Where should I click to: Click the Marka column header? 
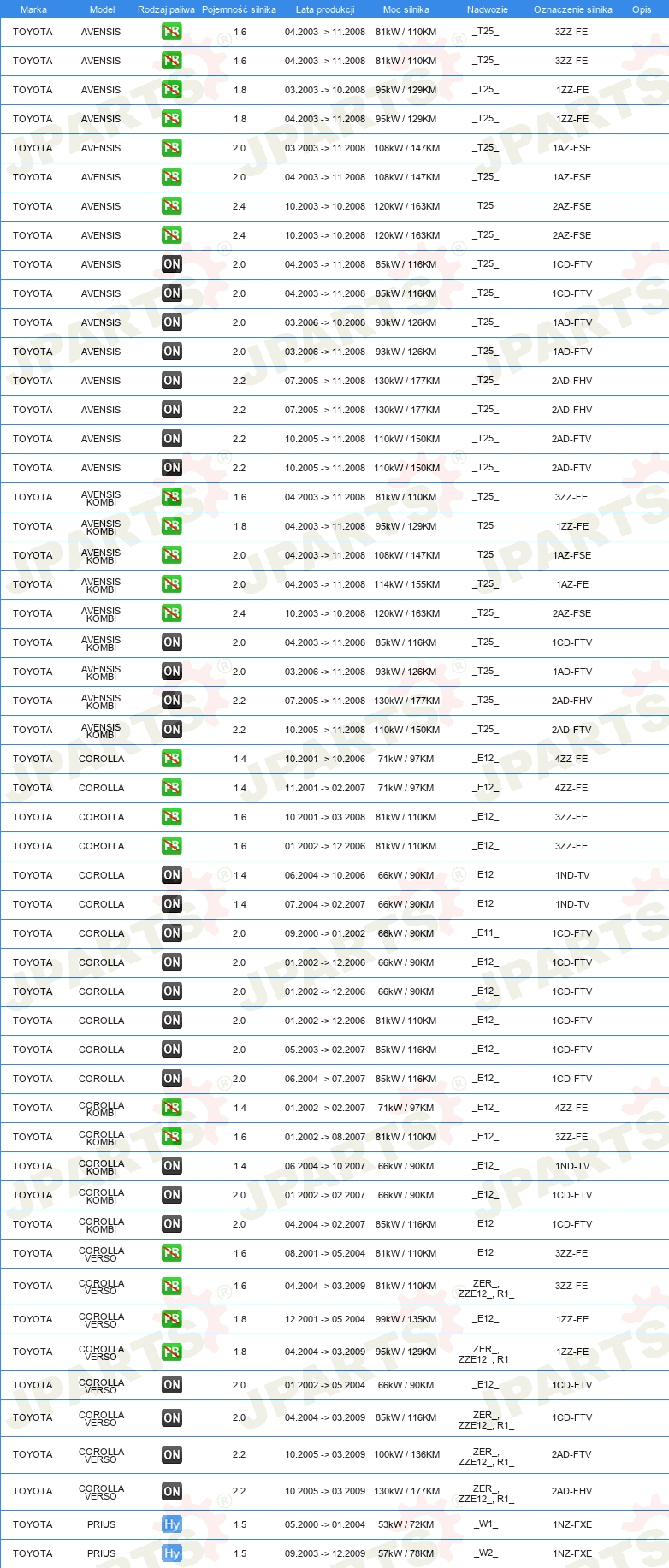coord(33,9)
